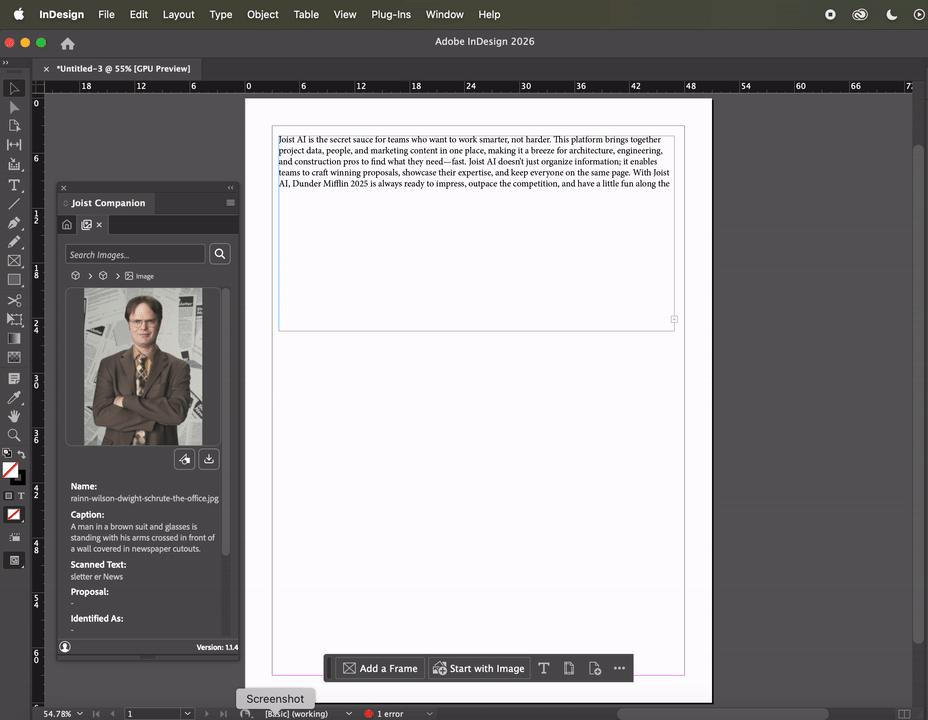Click the black Stroke swatch
Screen dimensions: 928x720
[x=19, y=478]
